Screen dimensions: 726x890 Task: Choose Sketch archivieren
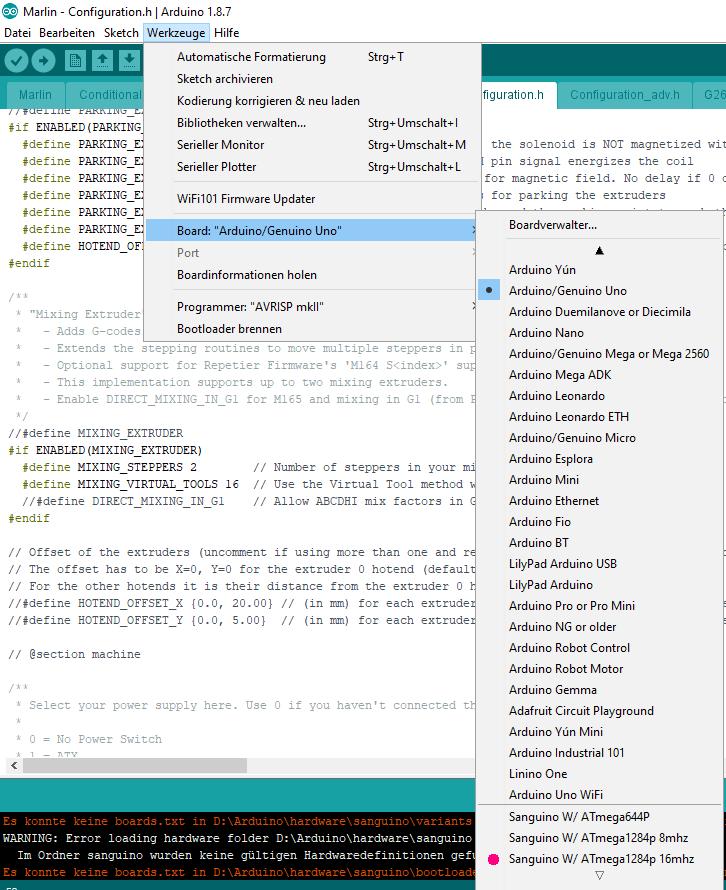[x=310, y=79]
